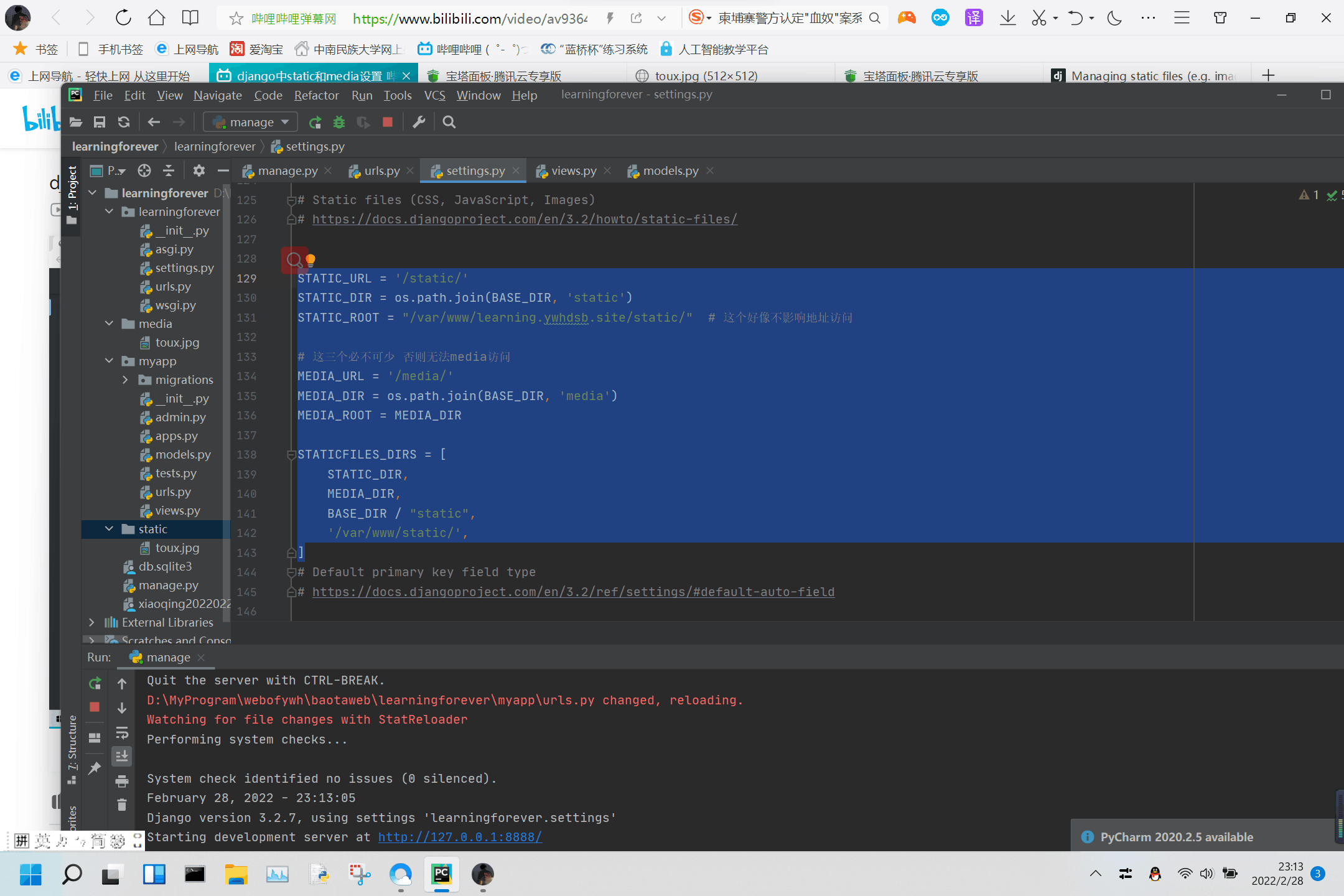Toggle the Structure tool window

(72, 749)
